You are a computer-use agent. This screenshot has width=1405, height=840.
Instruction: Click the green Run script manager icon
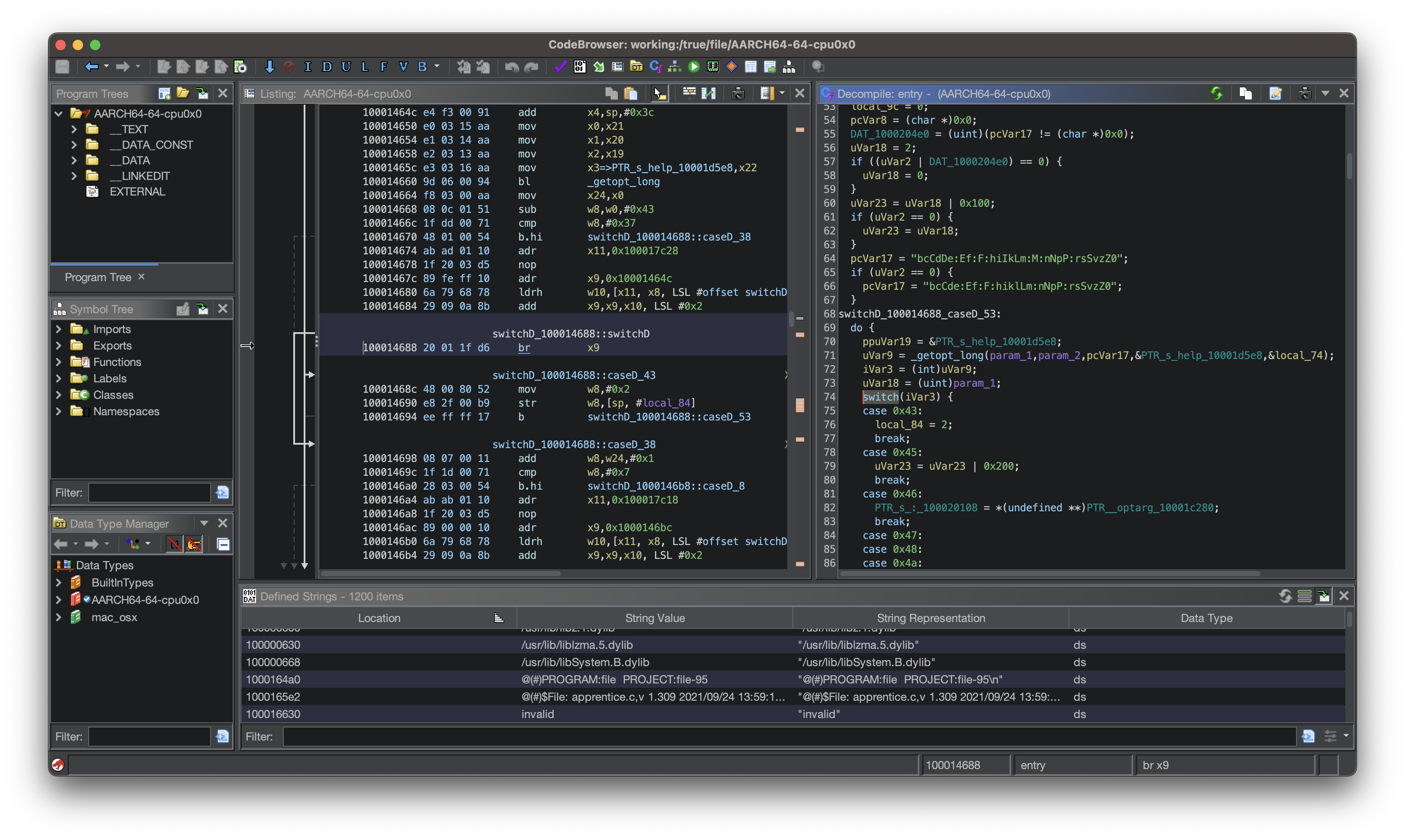click(x=693, y=67)
